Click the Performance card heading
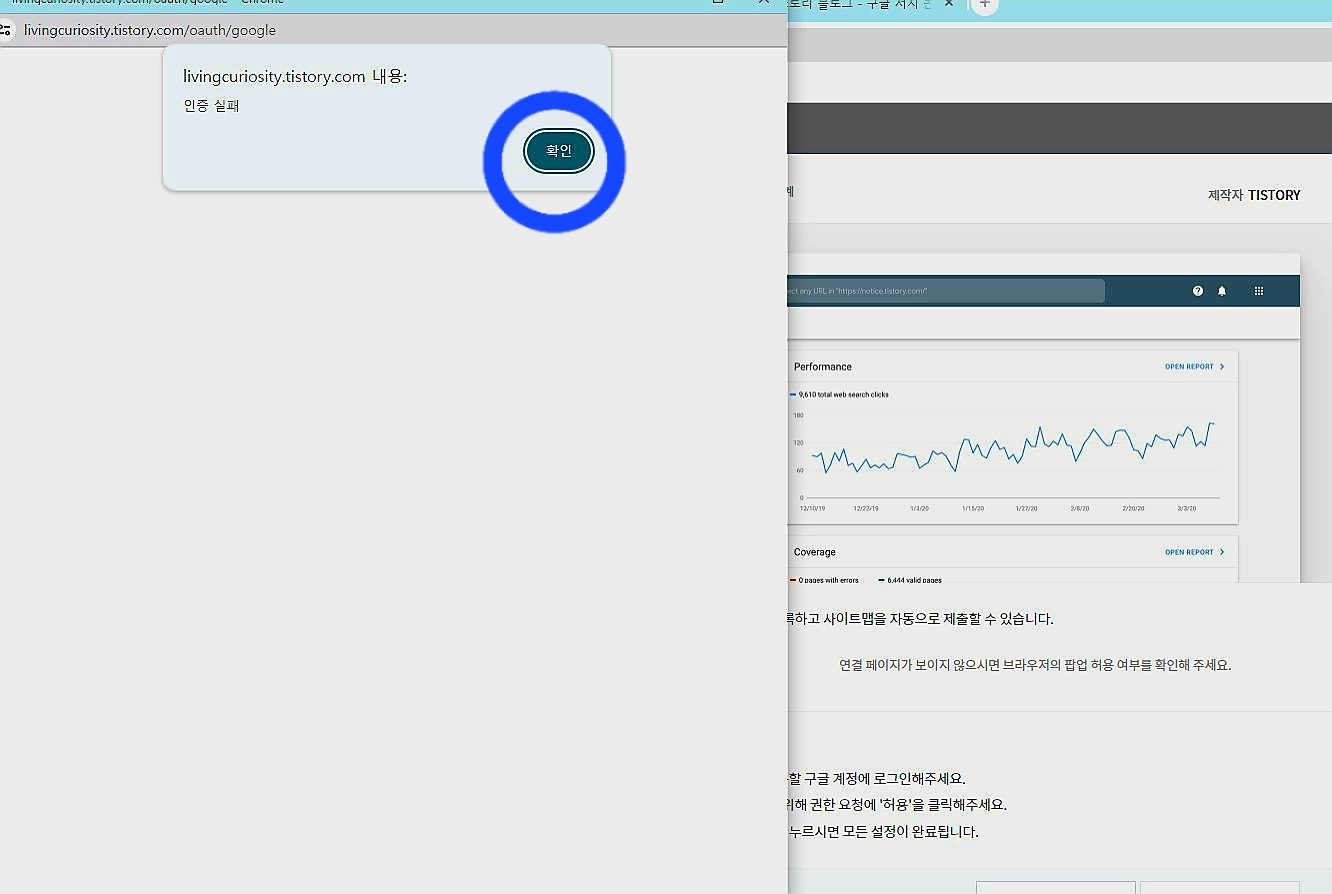This screenshot has width=1332, height=894. [823, 367]
